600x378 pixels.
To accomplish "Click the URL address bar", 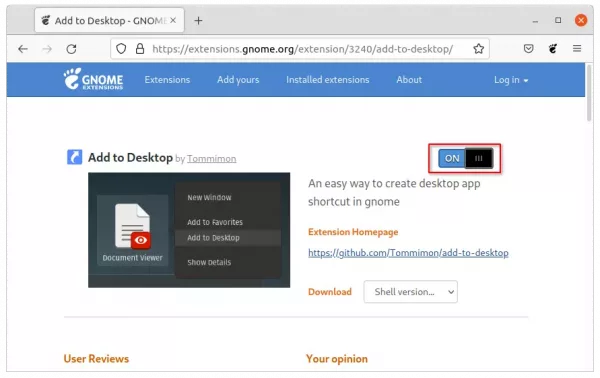I will (300, 49).
